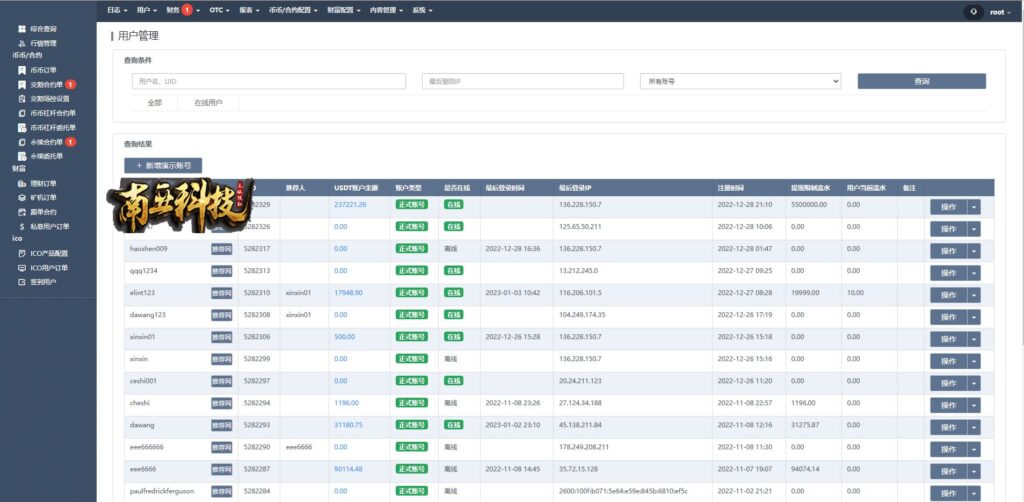Image resolution: width=1024 pixels, height=502 pixels.
Task: Click the 行情管理 sidebar icon
Action: (22, 43)
